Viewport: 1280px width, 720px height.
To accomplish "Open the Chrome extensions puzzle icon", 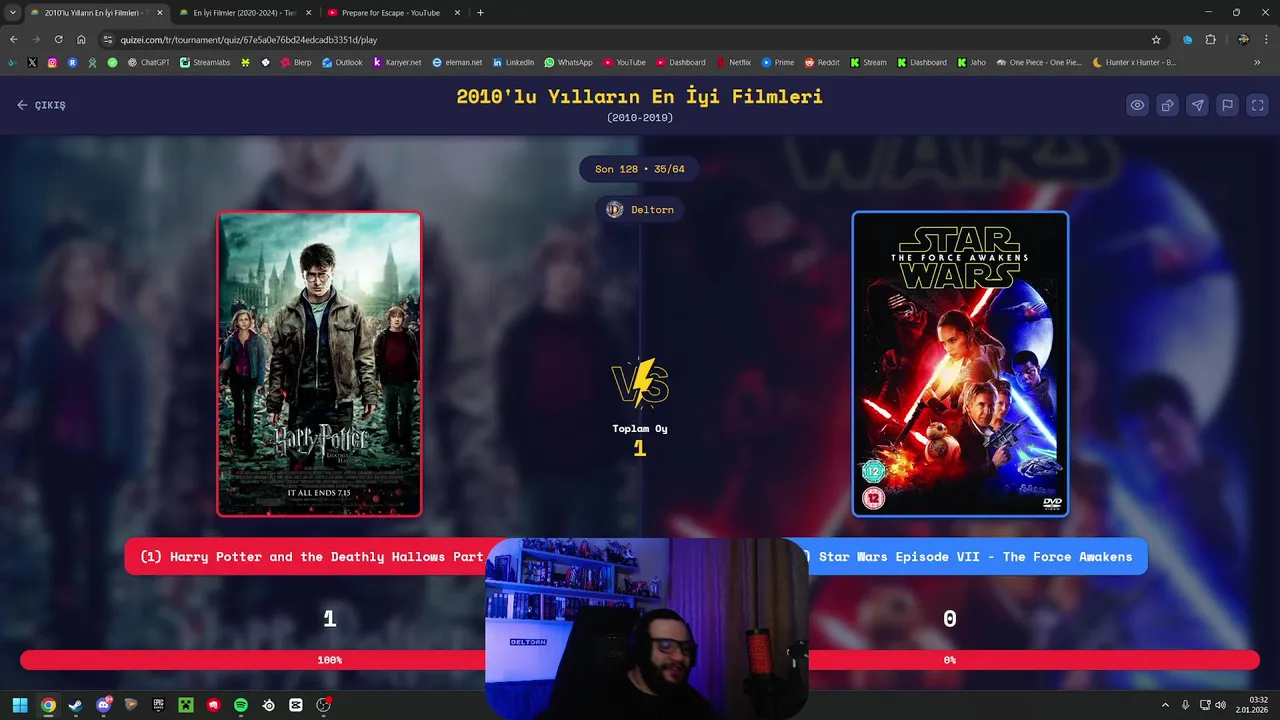I will click(x=1210, y=40).
